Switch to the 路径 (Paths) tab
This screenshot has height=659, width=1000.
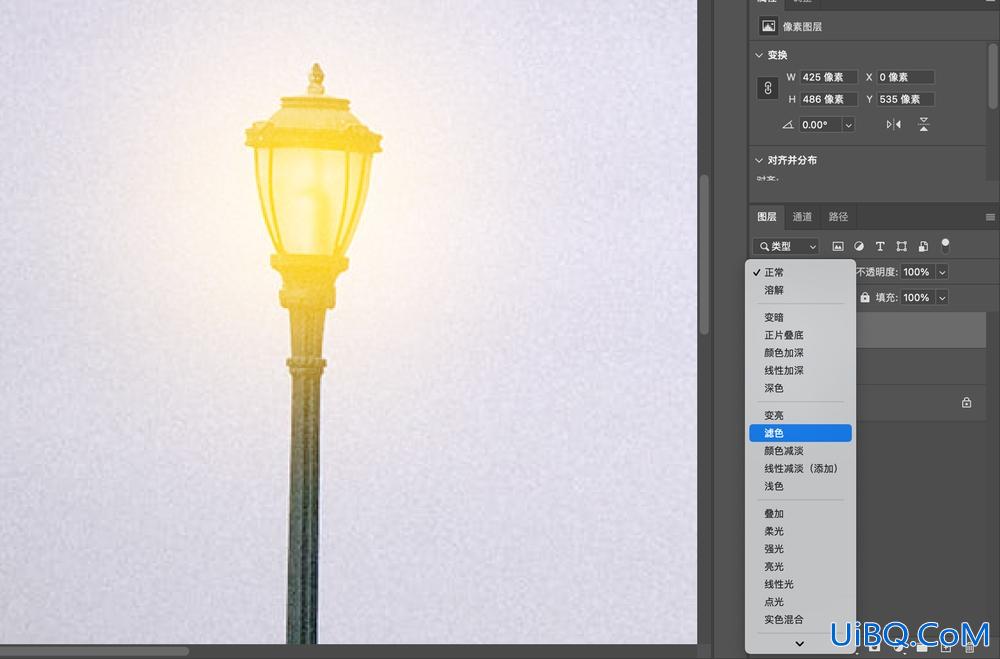click(x=838, y=217)
